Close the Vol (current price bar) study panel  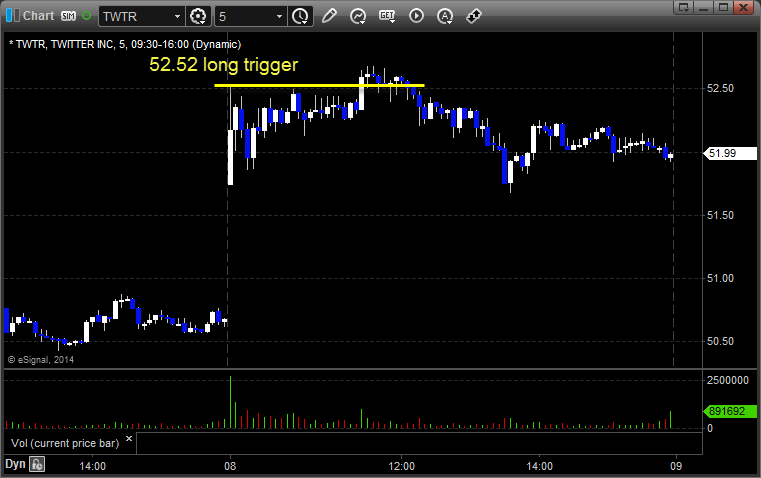(x=129, y=439)
